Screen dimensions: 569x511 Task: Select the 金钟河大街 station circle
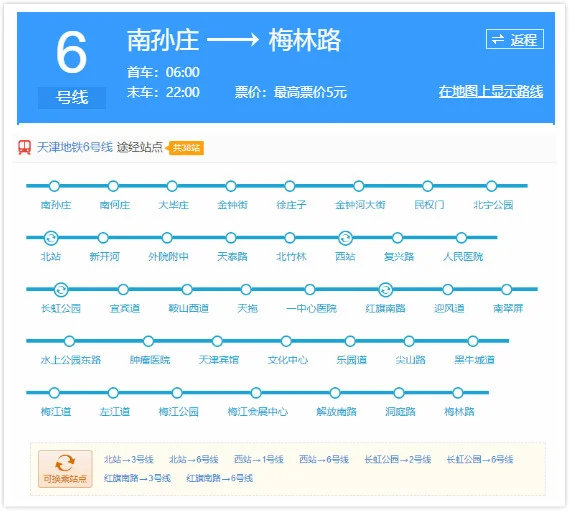click(359, 186)
